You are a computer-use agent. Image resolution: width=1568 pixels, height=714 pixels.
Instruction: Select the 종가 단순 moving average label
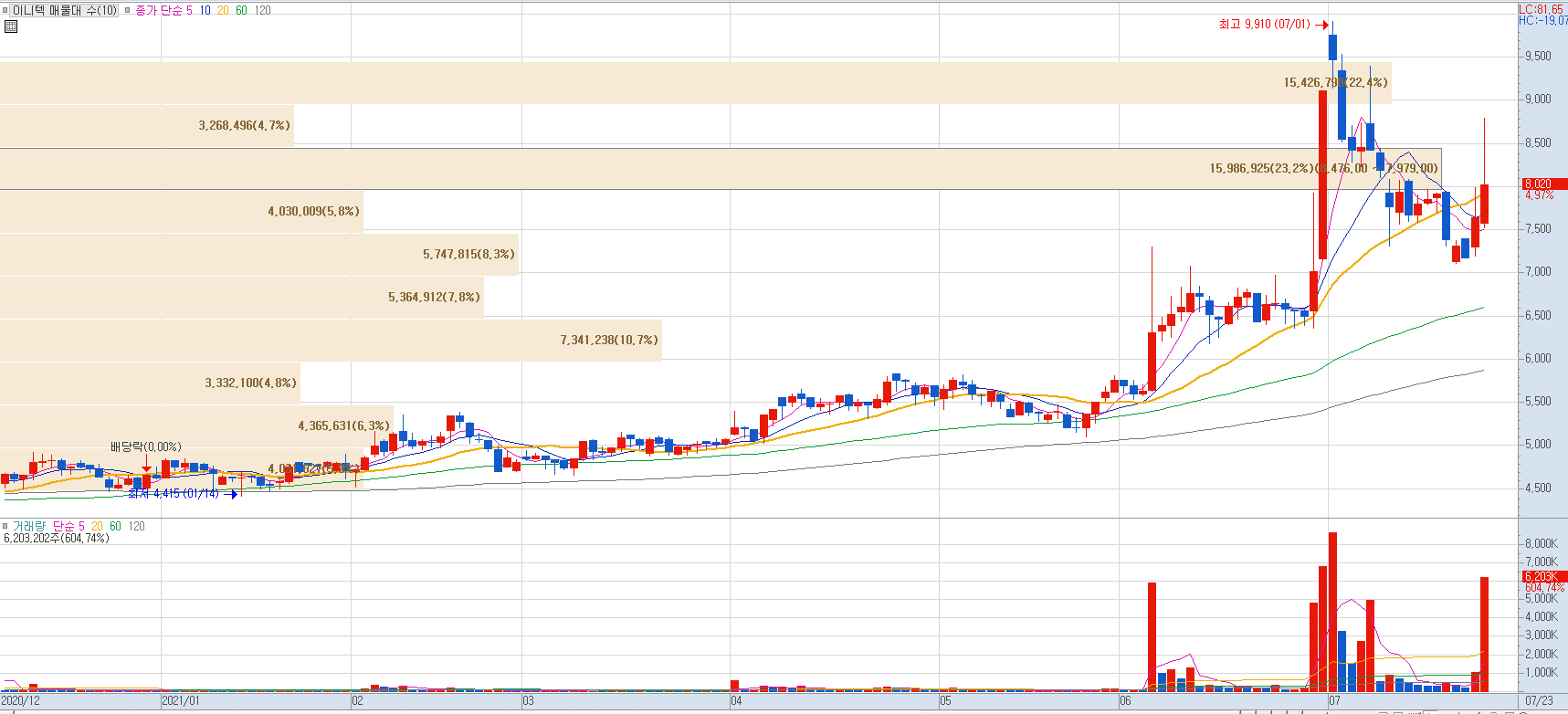tap(159, 10)
